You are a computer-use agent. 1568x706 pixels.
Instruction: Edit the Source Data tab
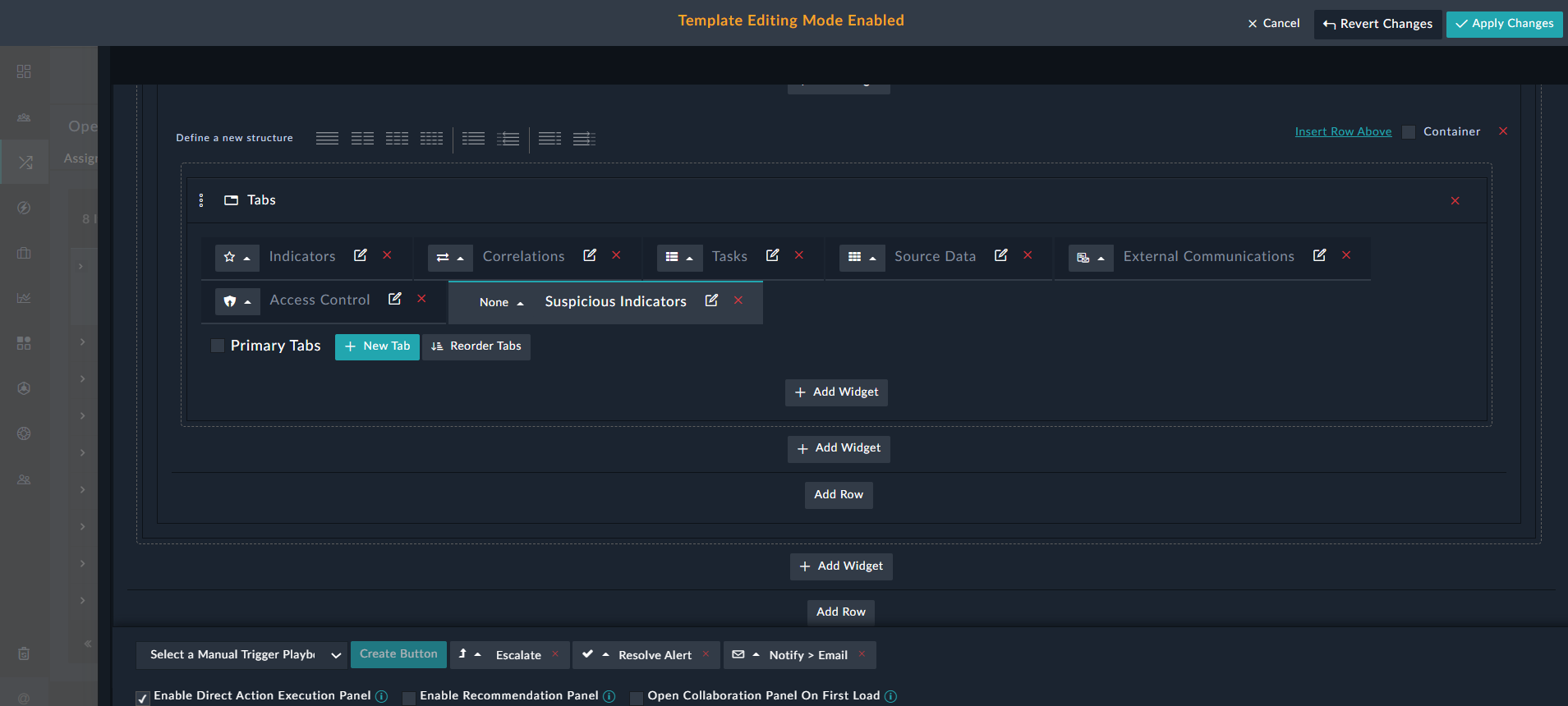click(1000, 255)
